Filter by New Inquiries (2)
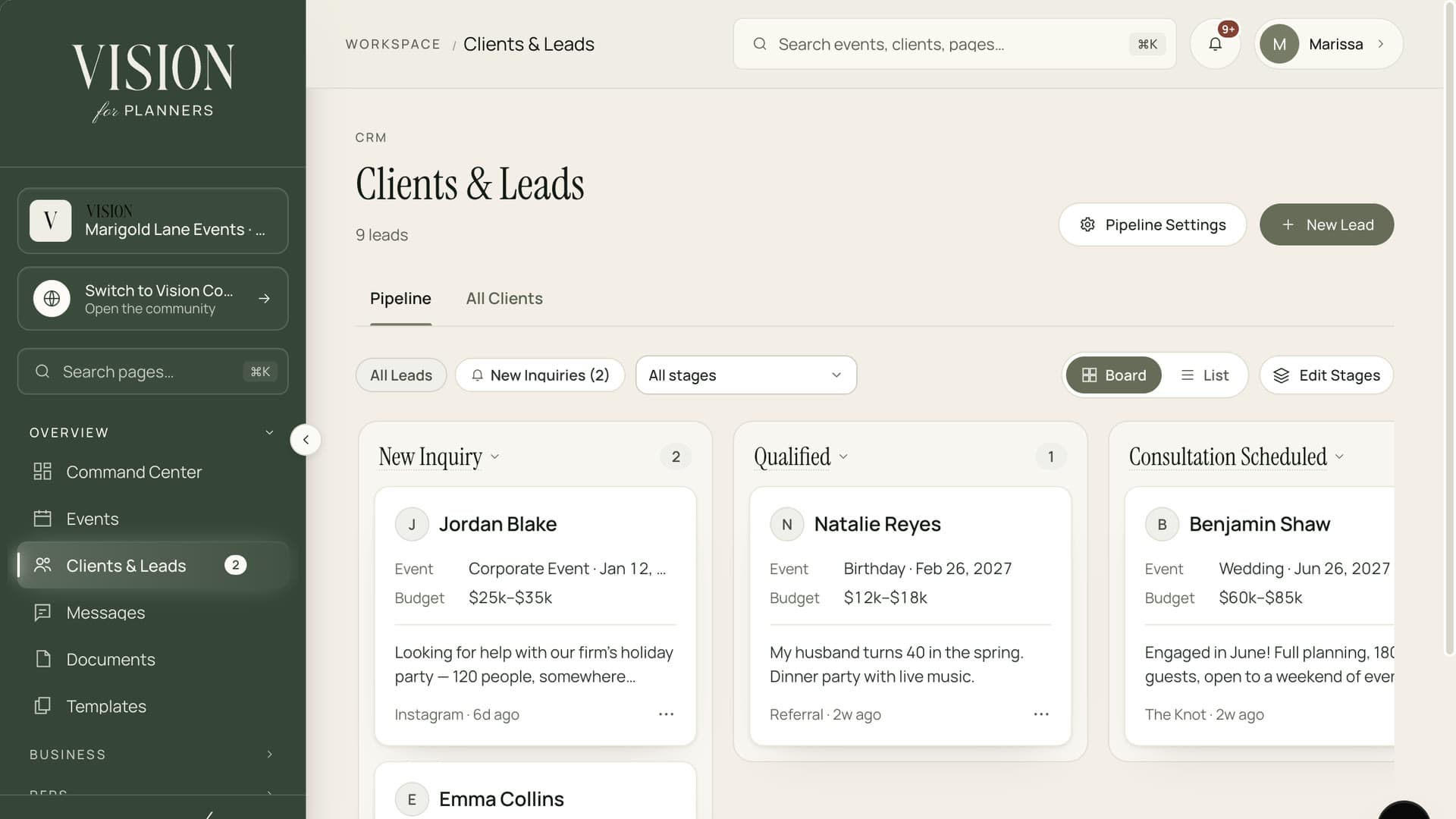The image size is (1456, 819). click(x=540, y=375)
